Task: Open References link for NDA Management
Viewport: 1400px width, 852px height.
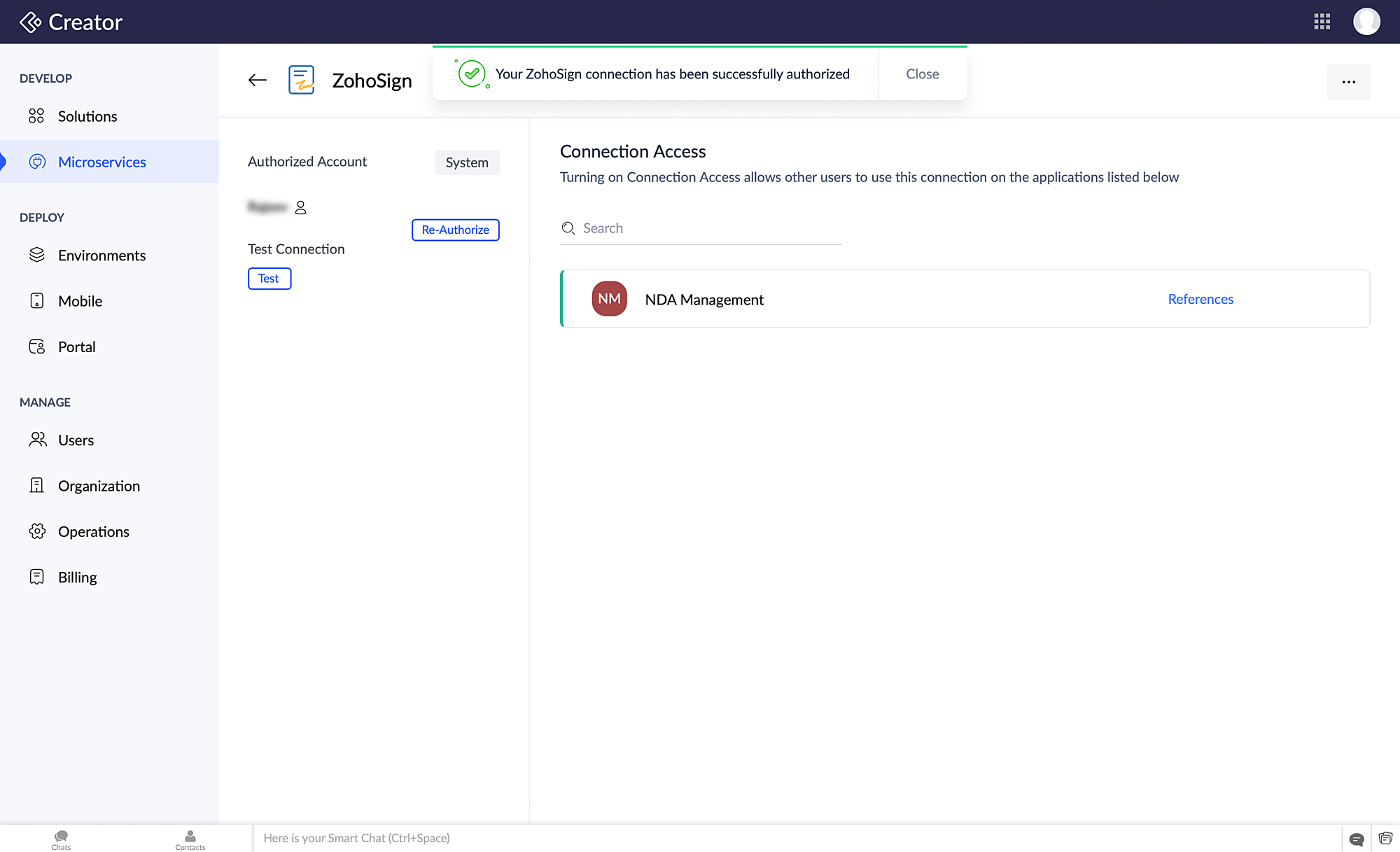Action: pyautogui.click(x=1200, y=300)
